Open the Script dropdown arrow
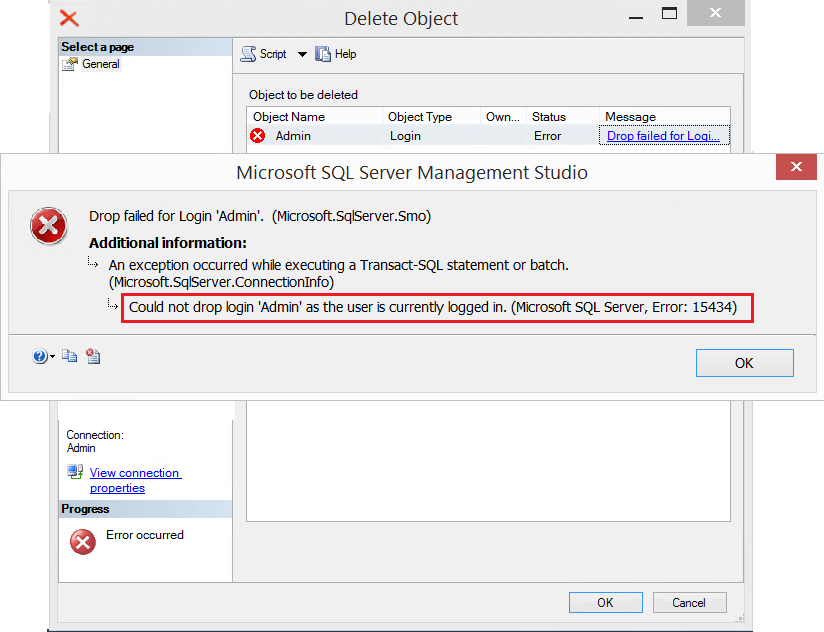The image size is (824, 632). pos(302,54)
